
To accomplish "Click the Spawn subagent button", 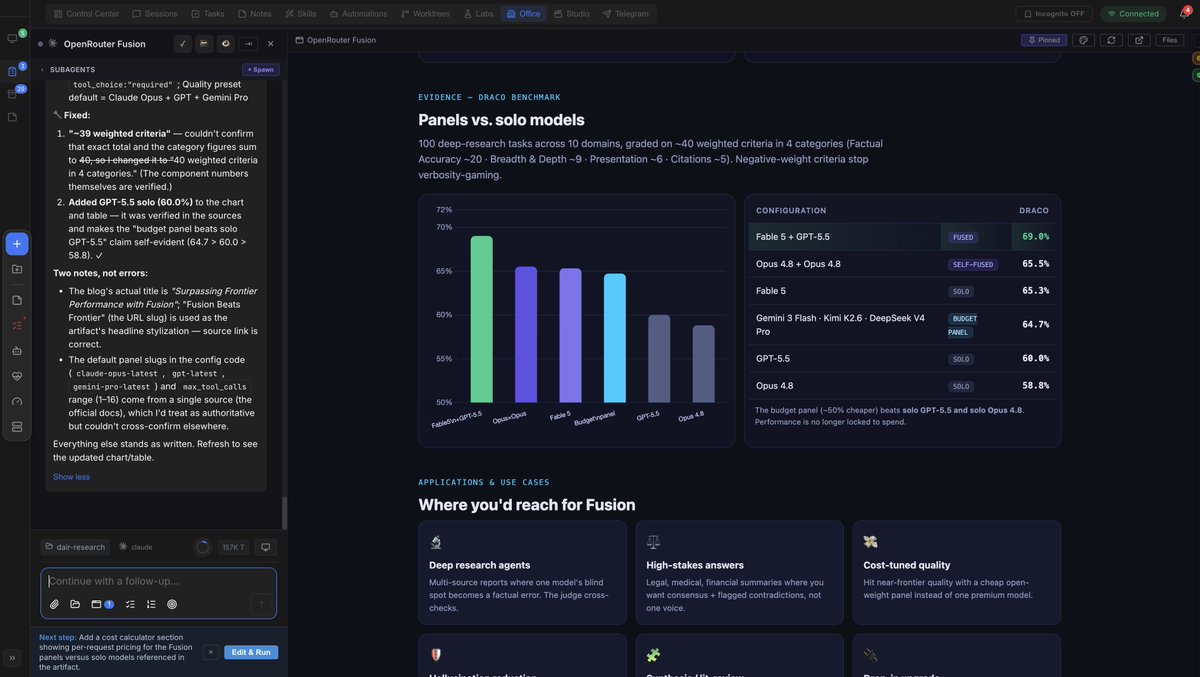I will [261, 69].
